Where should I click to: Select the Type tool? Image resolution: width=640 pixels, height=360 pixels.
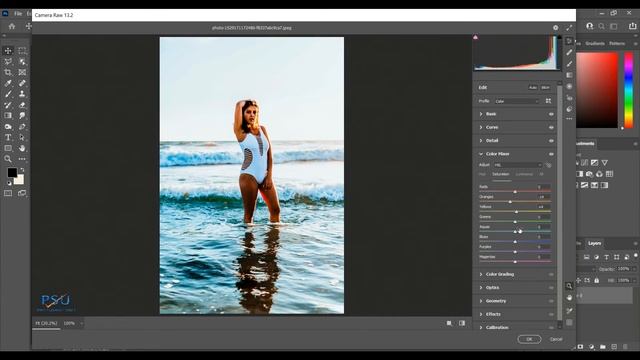tap(8, 138)
